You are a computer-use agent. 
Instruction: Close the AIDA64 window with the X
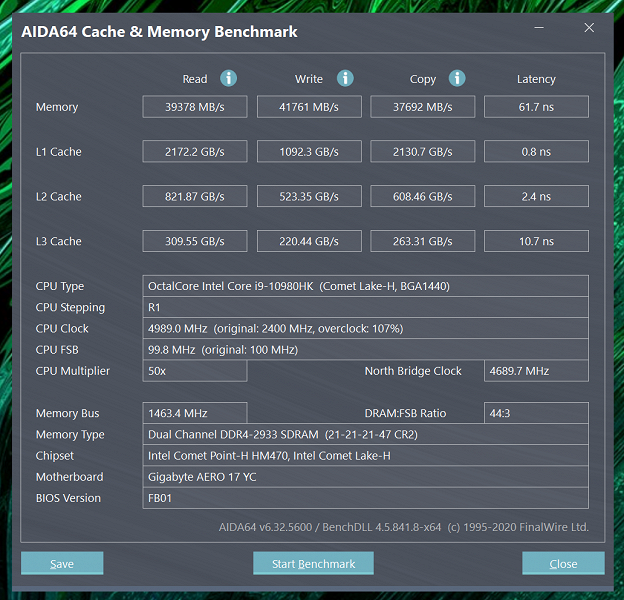(x=589, y=27)
